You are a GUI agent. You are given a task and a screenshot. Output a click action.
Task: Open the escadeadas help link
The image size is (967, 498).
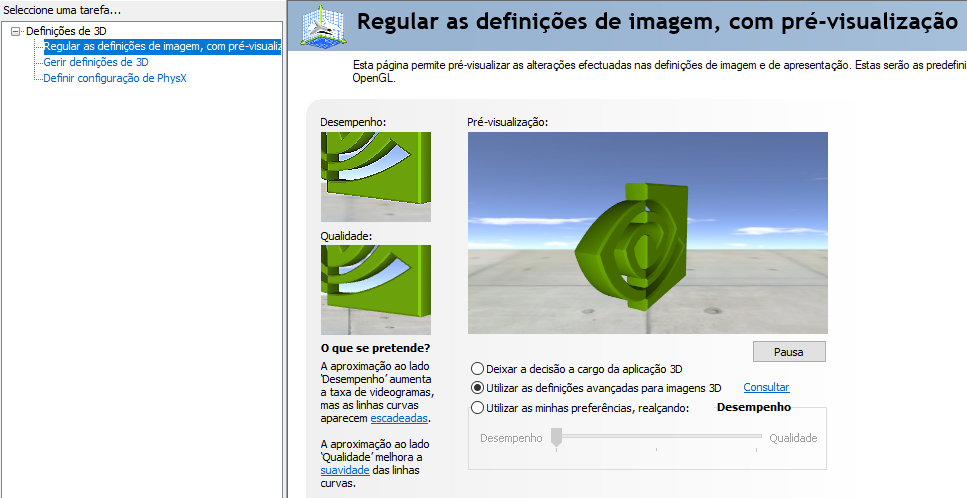pyautogui.click(x=399, y=418)
